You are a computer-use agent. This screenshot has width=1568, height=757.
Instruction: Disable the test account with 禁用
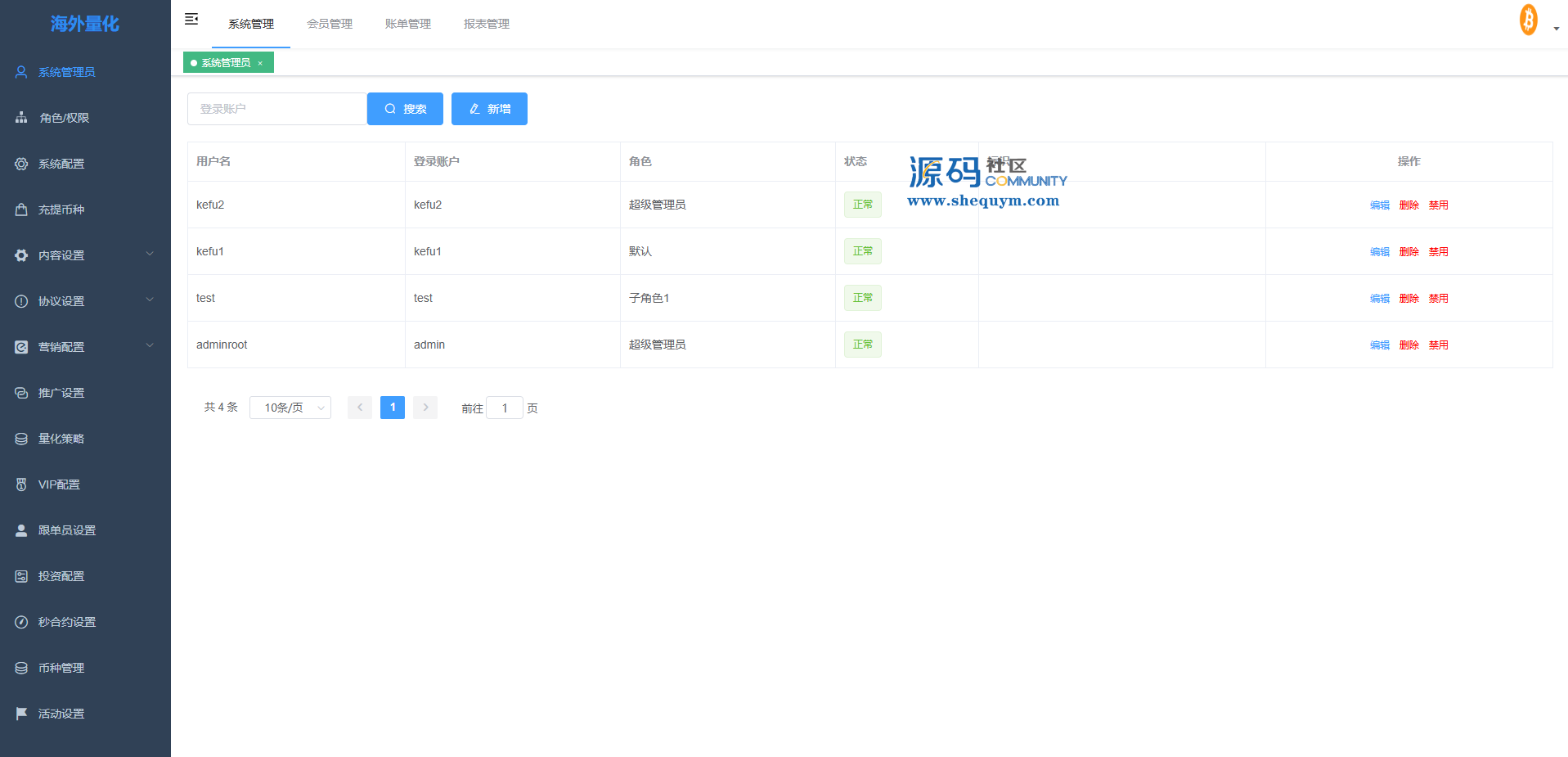[x=1438, y=299]
